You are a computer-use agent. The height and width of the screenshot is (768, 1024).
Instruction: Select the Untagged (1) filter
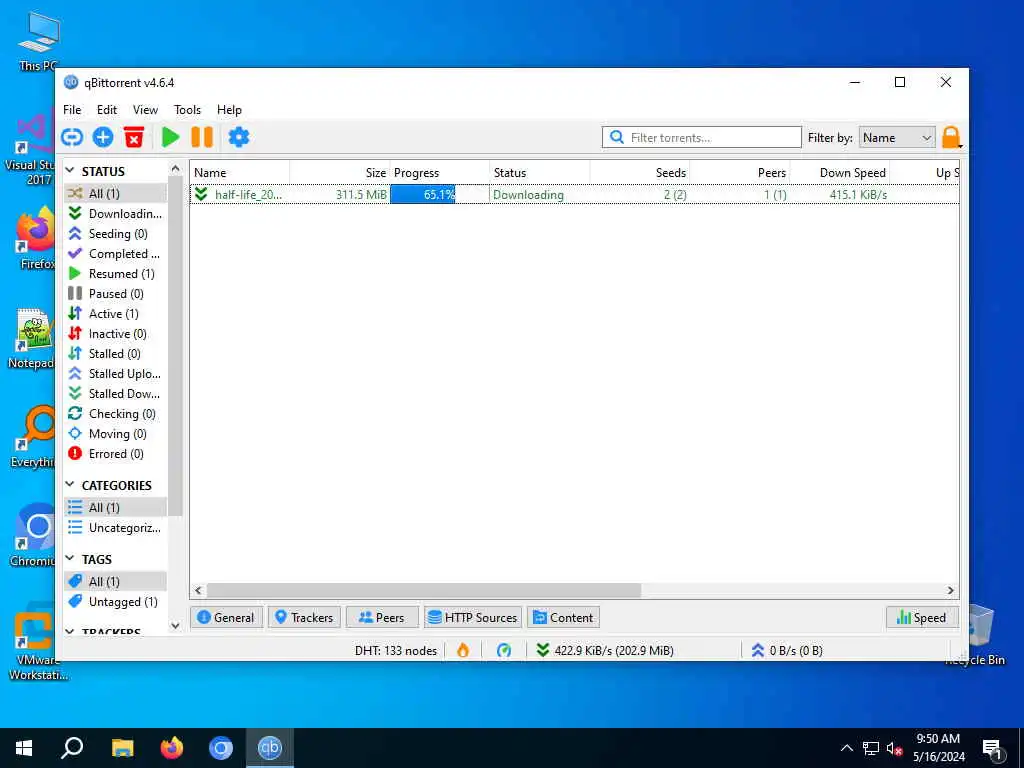point(116,601)
